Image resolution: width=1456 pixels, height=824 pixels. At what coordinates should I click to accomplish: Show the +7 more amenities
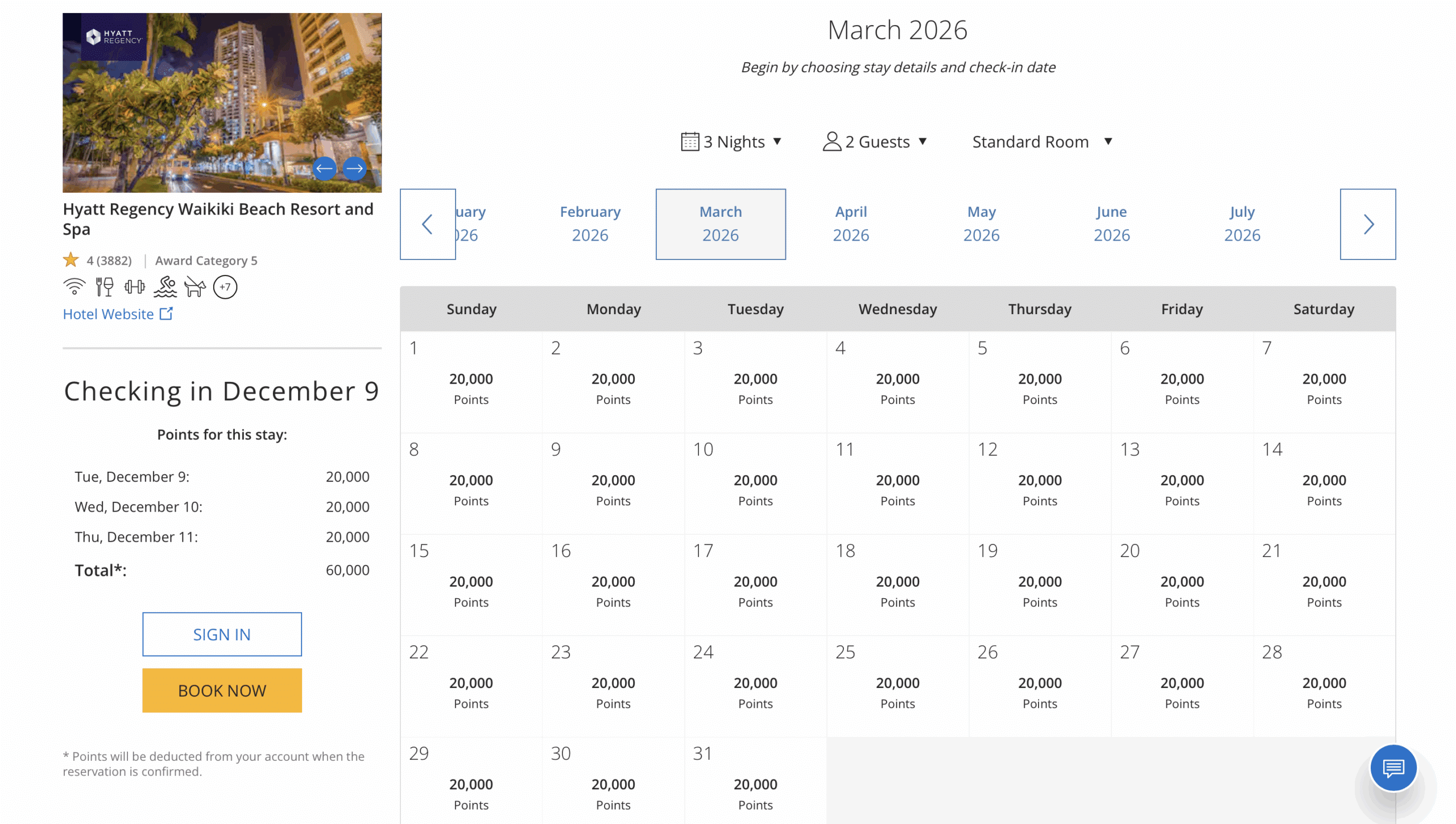click(x=225, y=287)
